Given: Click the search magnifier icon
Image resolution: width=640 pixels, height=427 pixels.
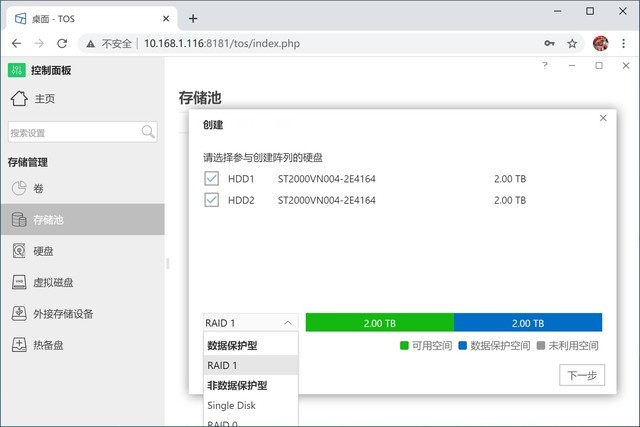Looking at the screenshot, I should (x=148, y=131).
